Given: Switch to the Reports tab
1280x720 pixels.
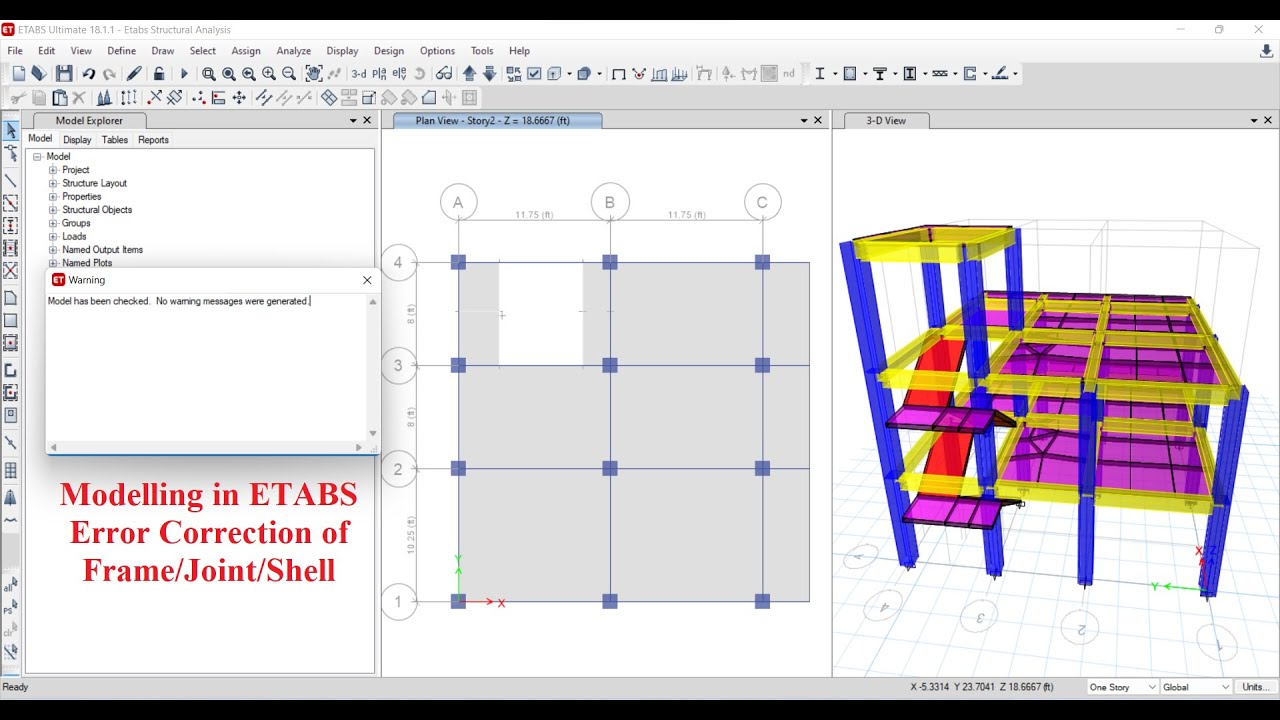Looking at the screenshot, I should (x=153, y=140).
